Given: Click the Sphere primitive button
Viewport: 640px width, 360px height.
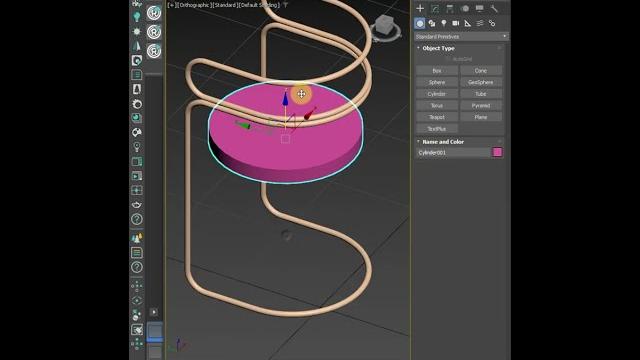Looking at the screenshot, I should pyautogui.click(x=437, y=82).
